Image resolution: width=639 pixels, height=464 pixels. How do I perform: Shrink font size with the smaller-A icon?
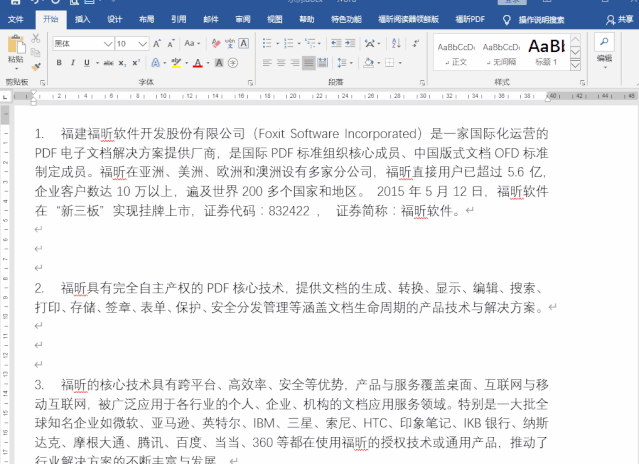click(171, 43)
